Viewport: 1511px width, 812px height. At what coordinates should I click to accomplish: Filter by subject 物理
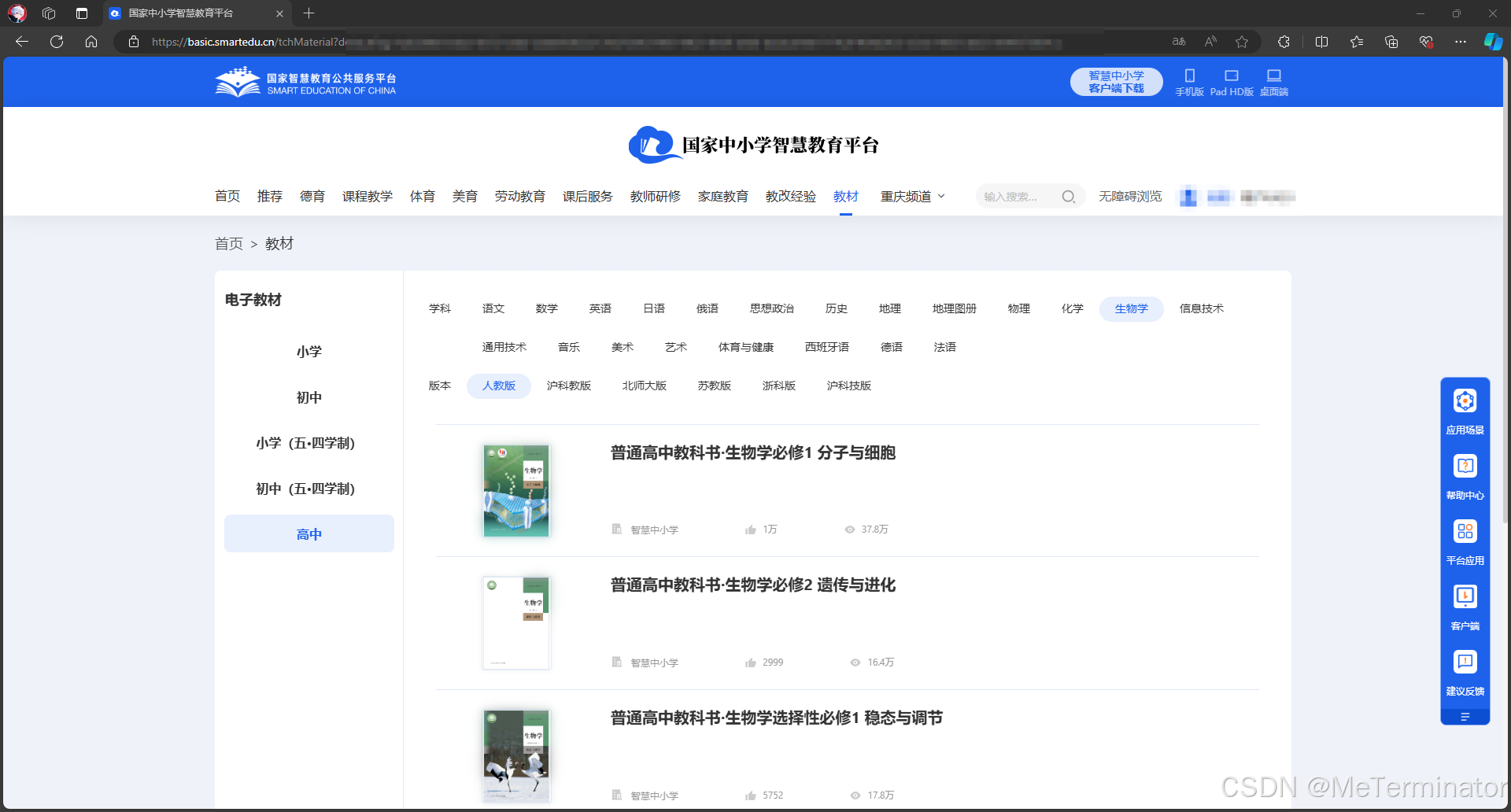[x=1019, y=308]
